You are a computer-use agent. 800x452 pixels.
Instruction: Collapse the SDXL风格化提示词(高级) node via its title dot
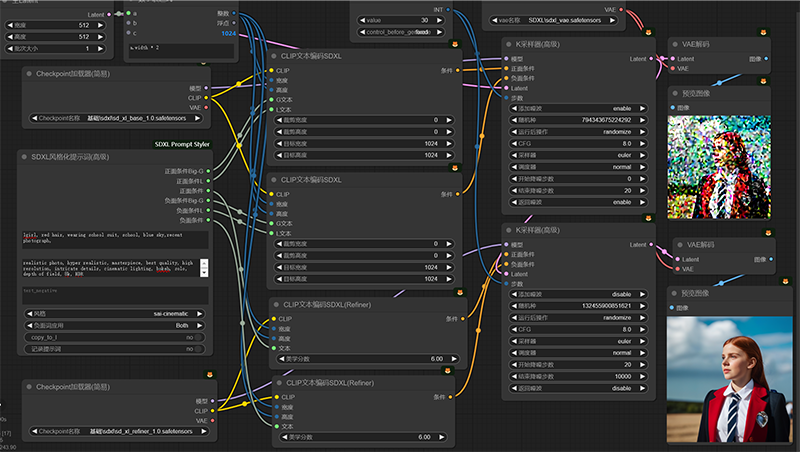click(24, 157)
